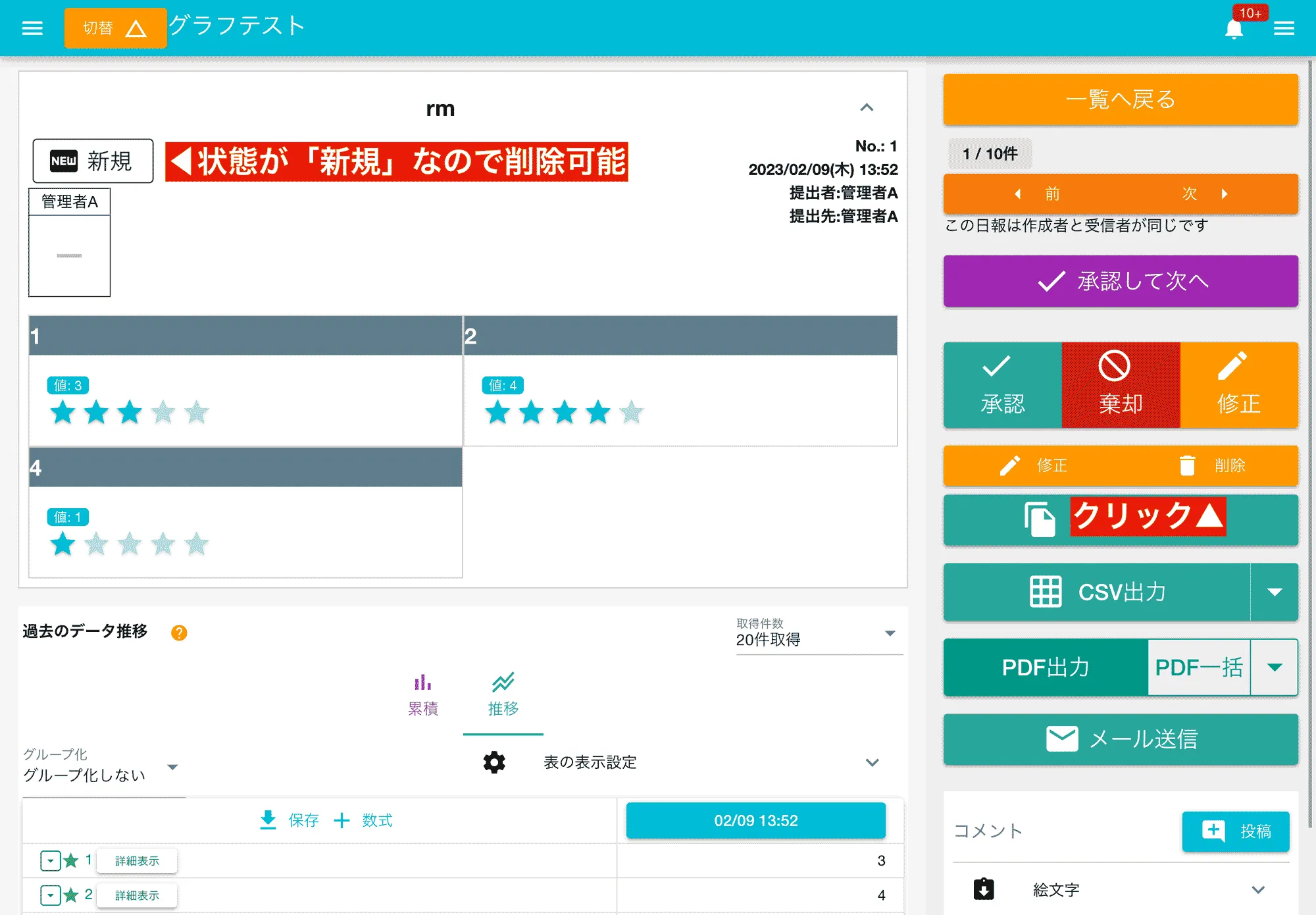1316x915 pixels.
Task: Expand the row options arrow beside star row 1
Action: click(51, 860)
